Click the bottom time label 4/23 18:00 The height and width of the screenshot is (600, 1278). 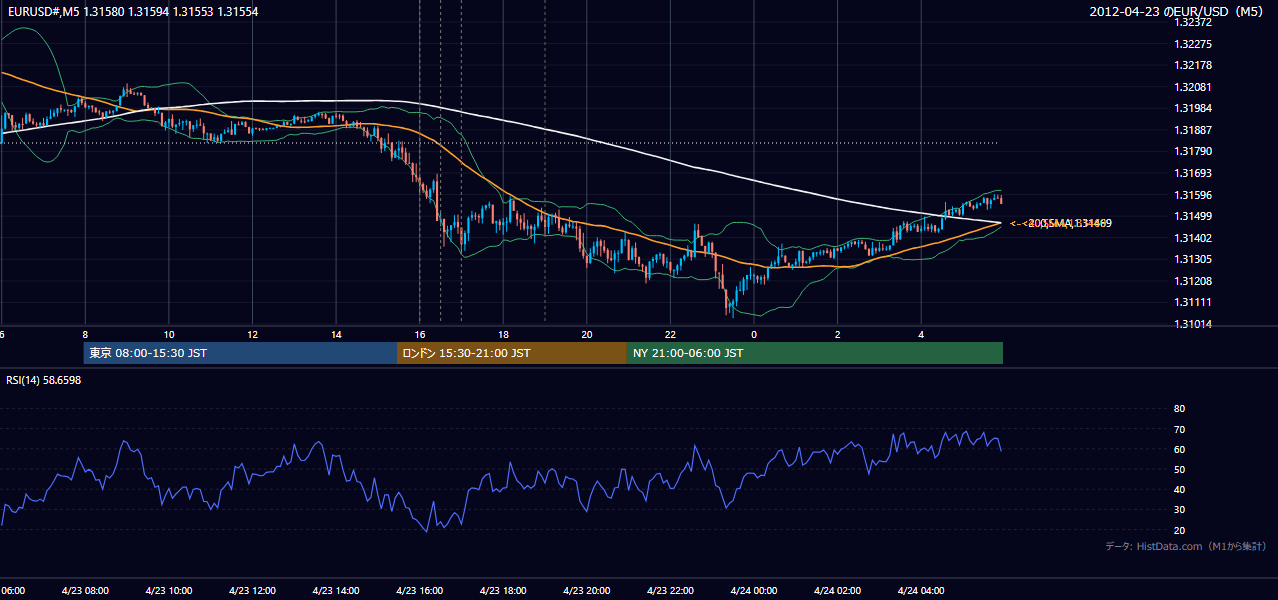point(503,591)
